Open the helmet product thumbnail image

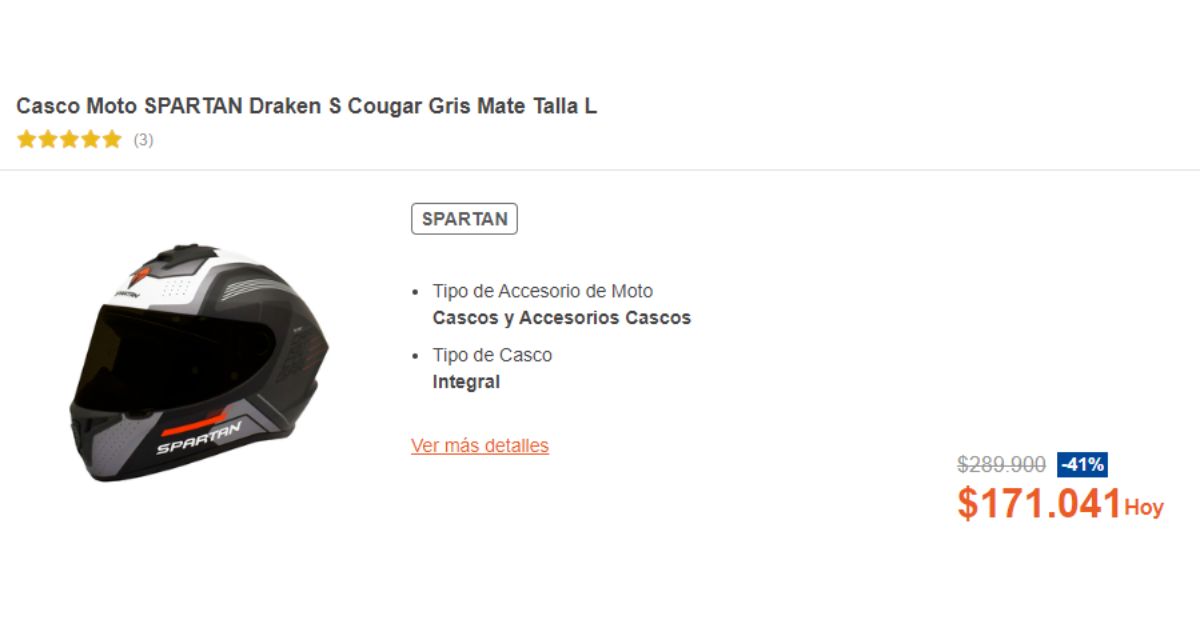(x=198, y=362)
